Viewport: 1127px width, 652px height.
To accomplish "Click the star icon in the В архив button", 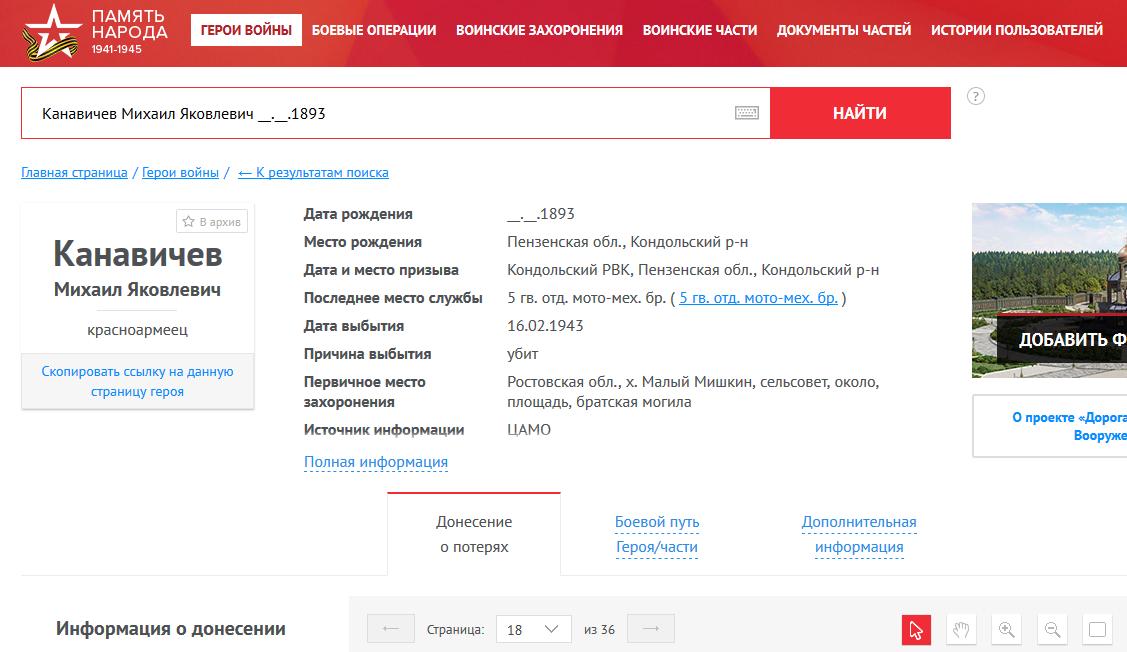I will tap(188, 221).
